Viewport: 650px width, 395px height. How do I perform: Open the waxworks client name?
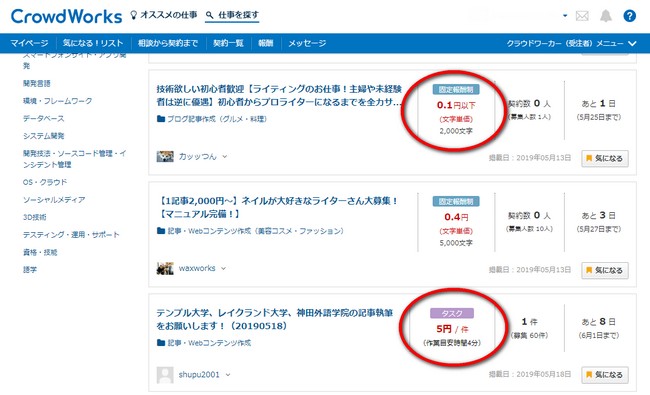(x=197, y=268)
